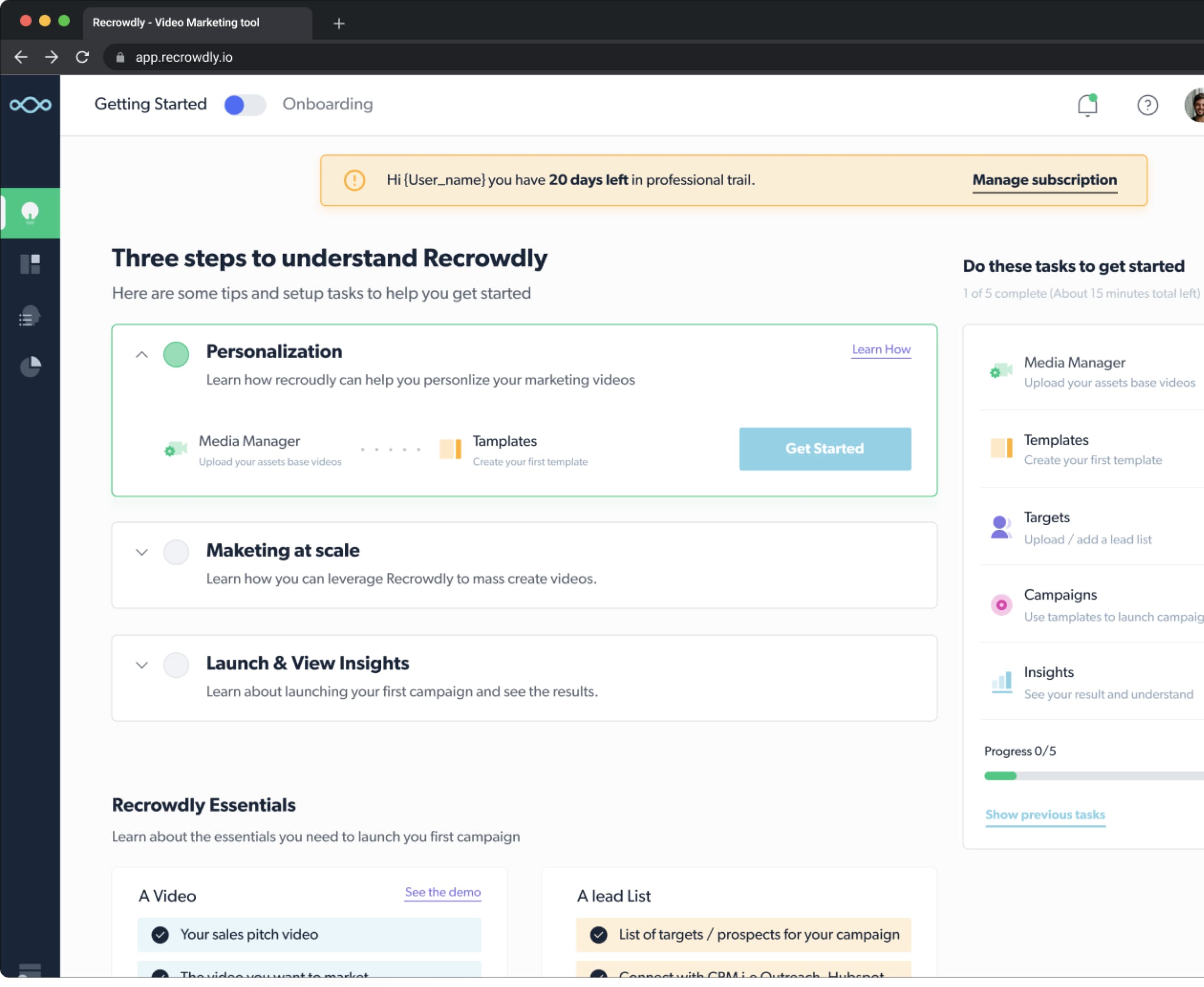The height and width of the screenshot is (987, 1204).
Task: Click the warning icon in trial banner
Action: 354,180
